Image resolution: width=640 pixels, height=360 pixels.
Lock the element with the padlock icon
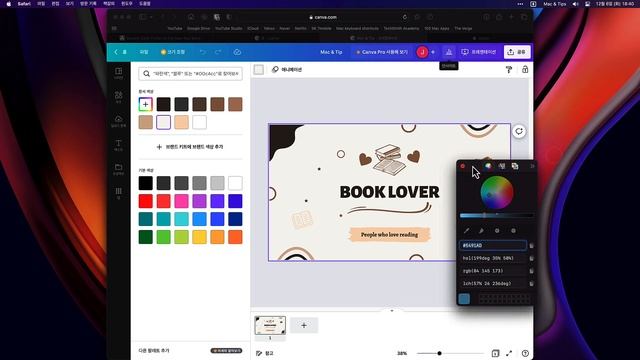pyautogui.click(x=525, y=69)
